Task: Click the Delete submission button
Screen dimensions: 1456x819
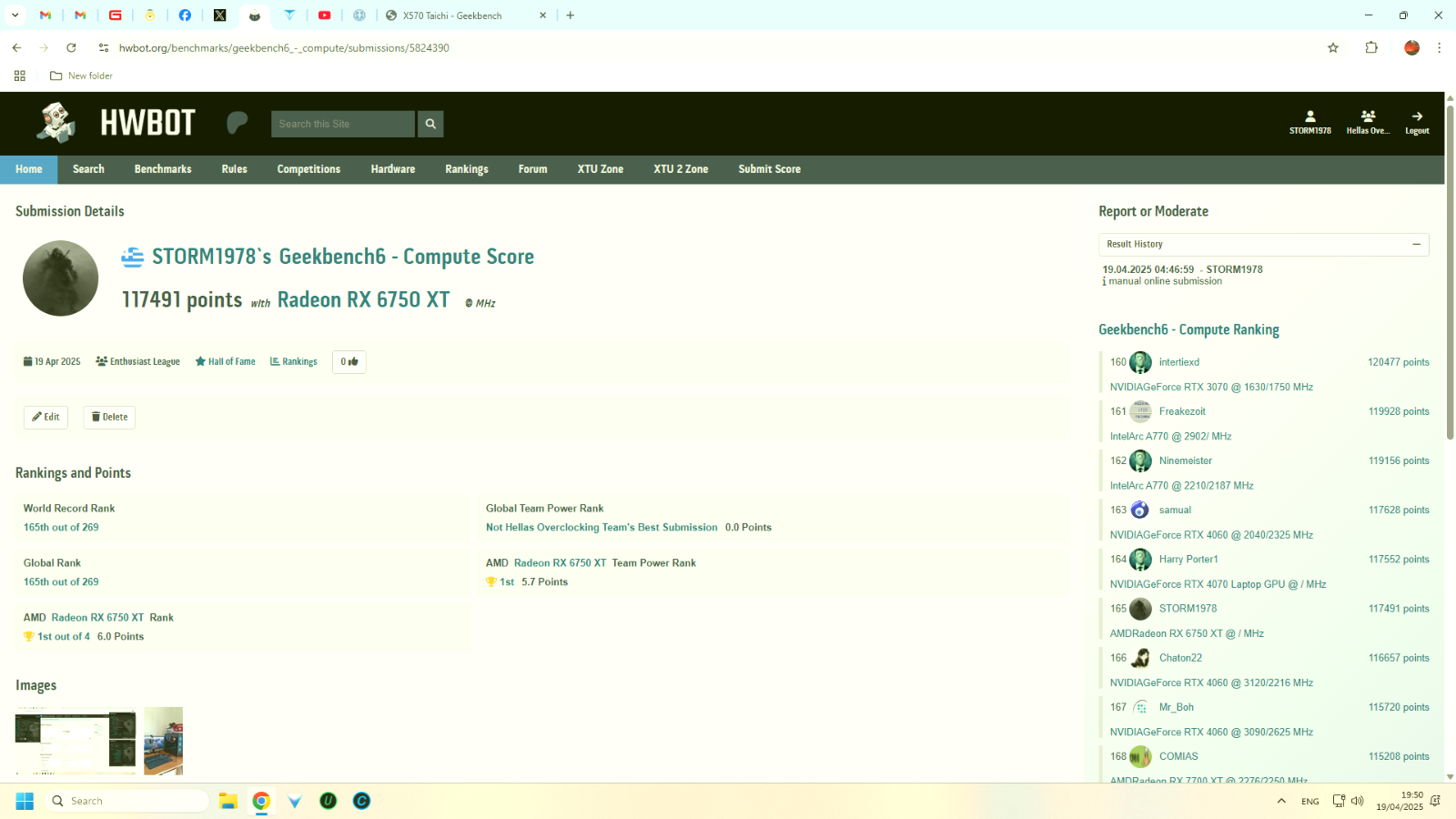Action: tap(109, 417)
